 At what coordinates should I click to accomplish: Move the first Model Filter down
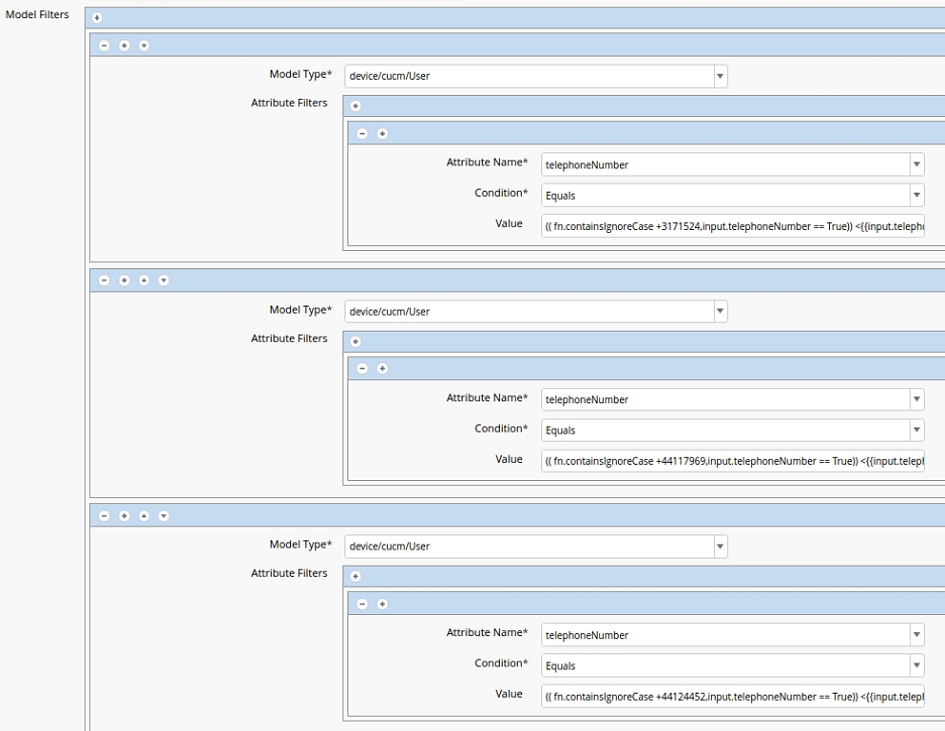tap(143, 44)
